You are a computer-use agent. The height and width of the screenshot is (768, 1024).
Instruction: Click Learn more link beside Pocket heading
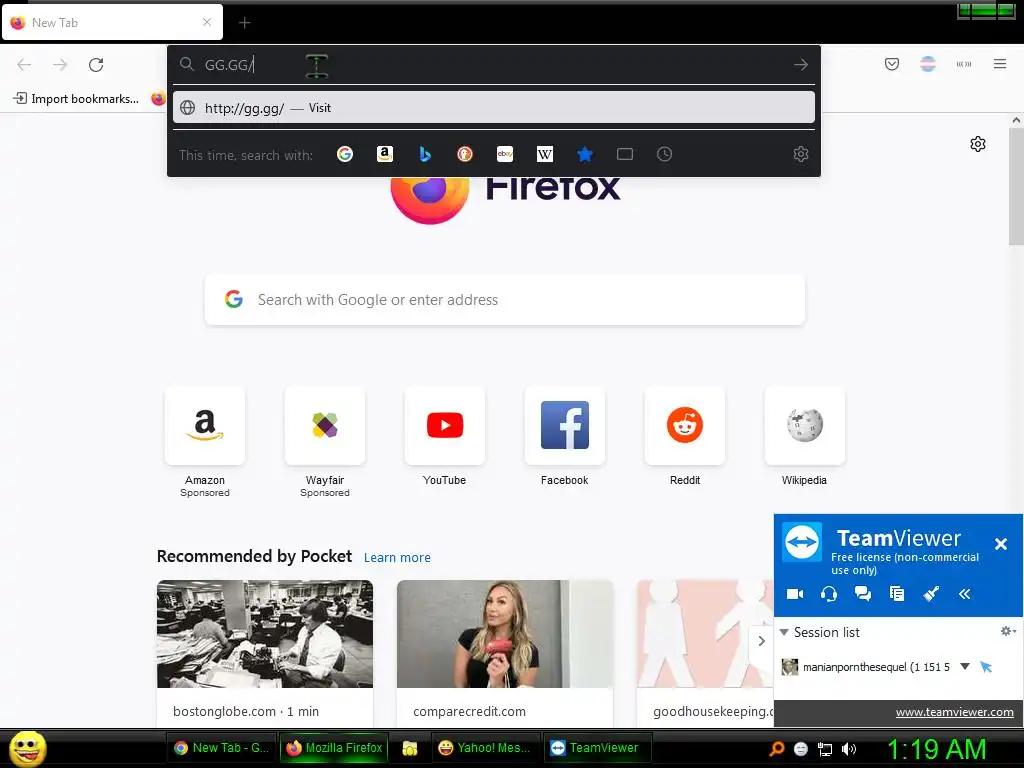click(x=397, y=558)
